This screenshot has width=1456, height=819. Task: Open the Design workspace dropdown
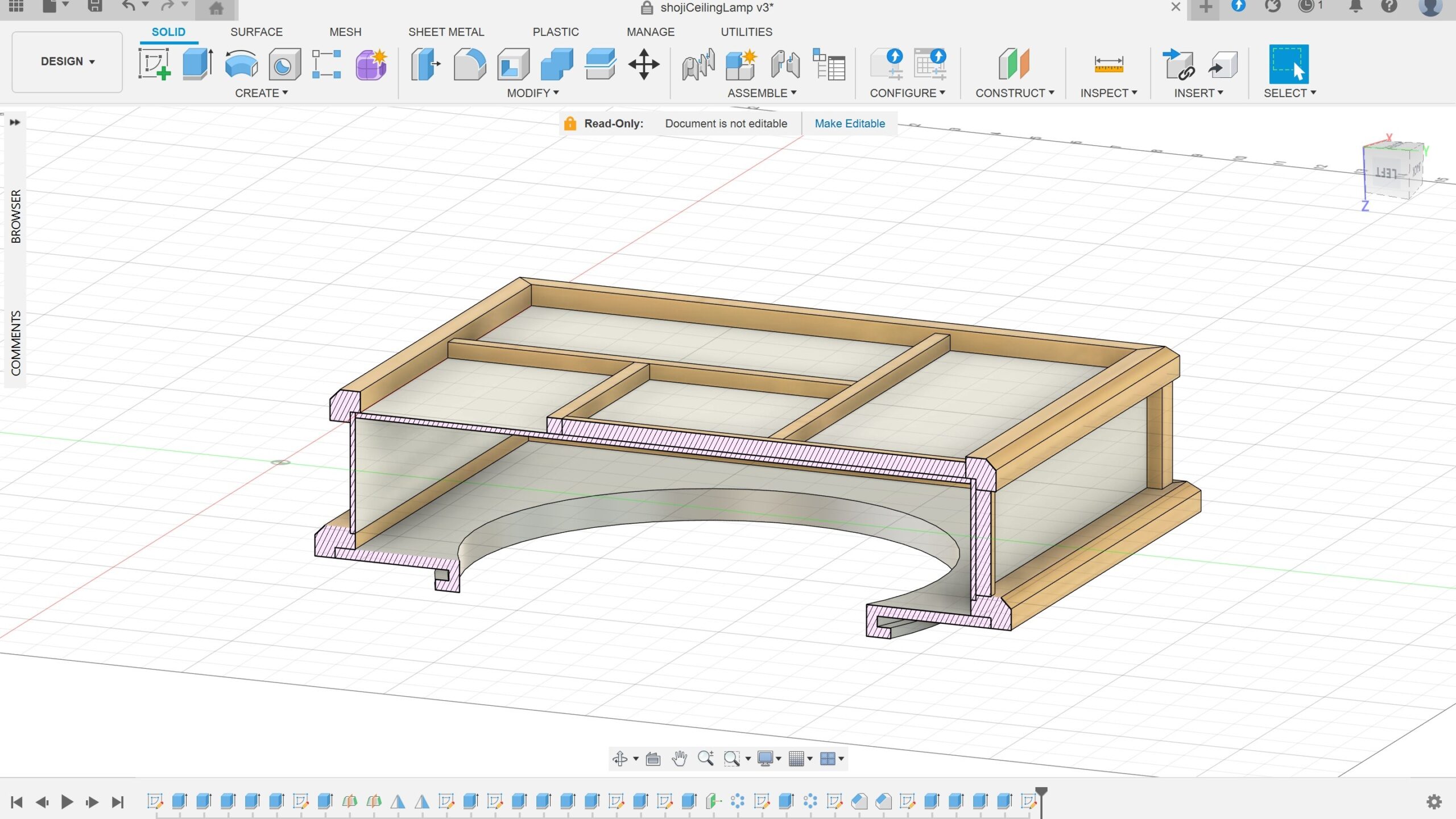[67, 61]
